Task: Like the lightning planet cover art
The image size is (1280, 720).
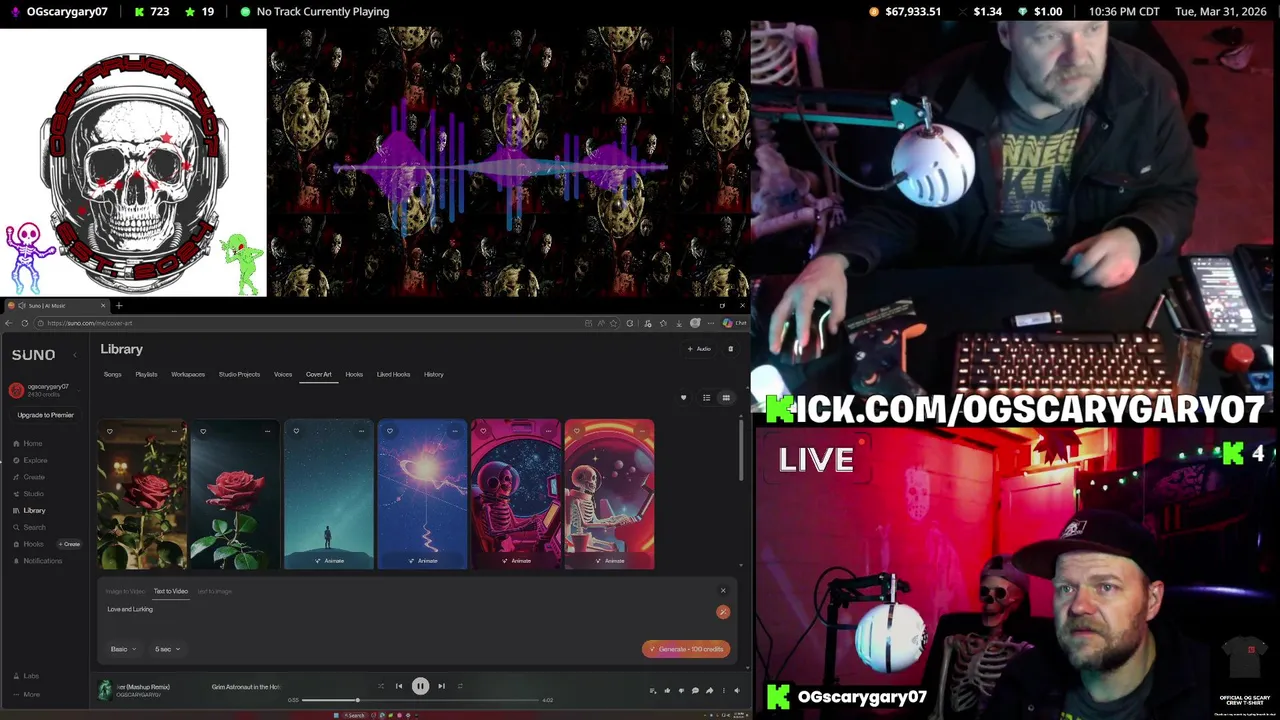Action: point(389,432)
